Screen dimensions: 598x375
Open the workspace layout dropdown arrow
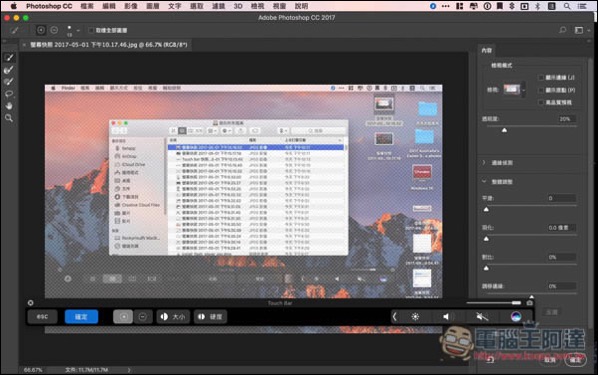pyautogui.click(x=589, y=31)
